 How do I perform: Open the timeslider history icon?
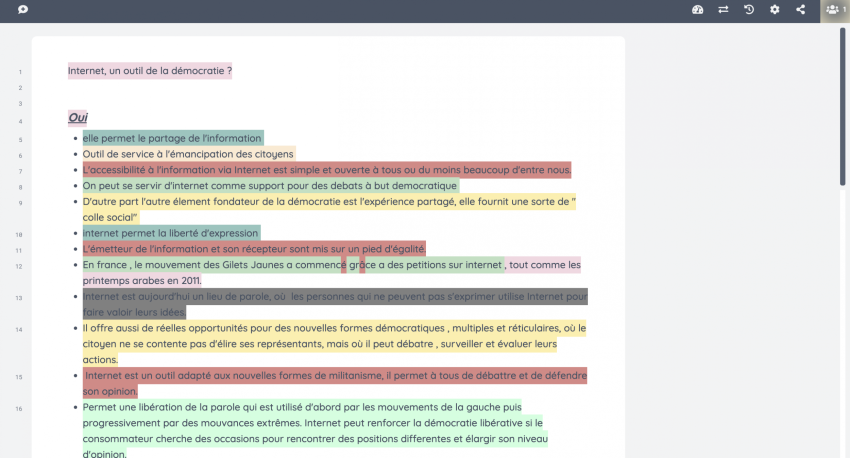click(x=749, y=10)
